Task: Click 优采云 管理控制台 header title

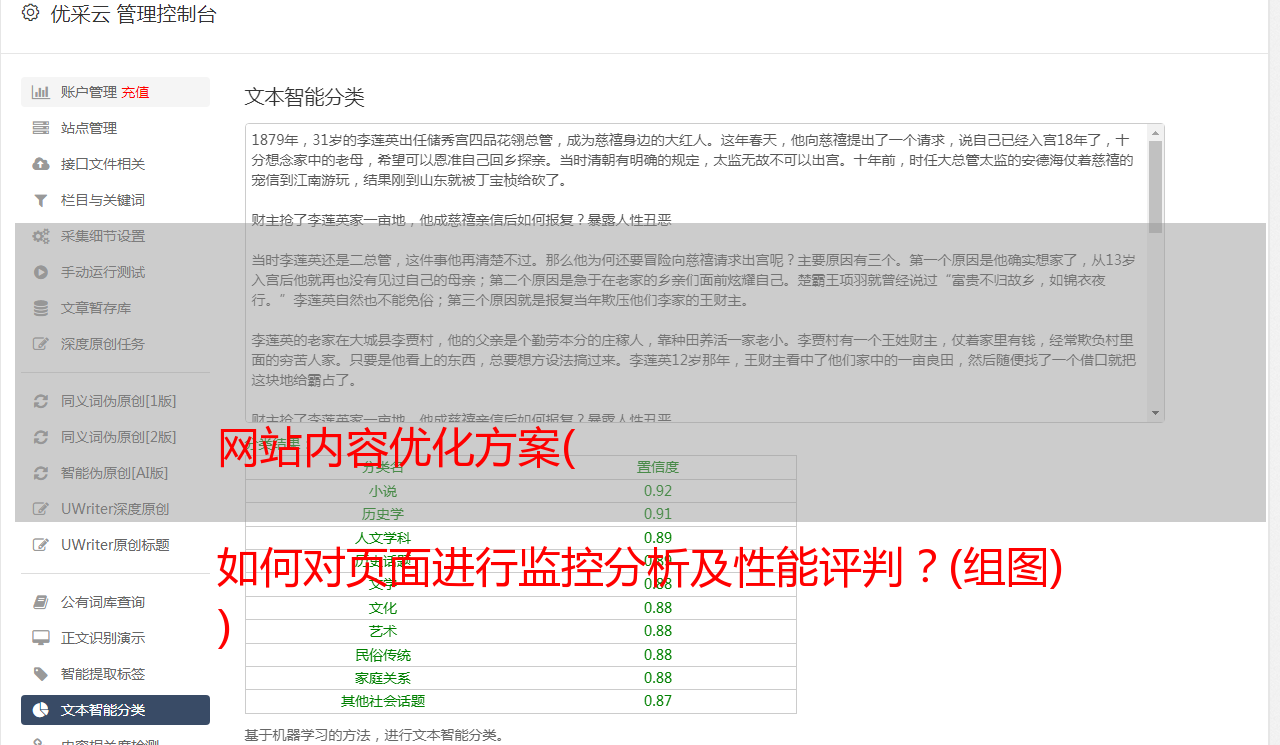Action: click(133, 14)
